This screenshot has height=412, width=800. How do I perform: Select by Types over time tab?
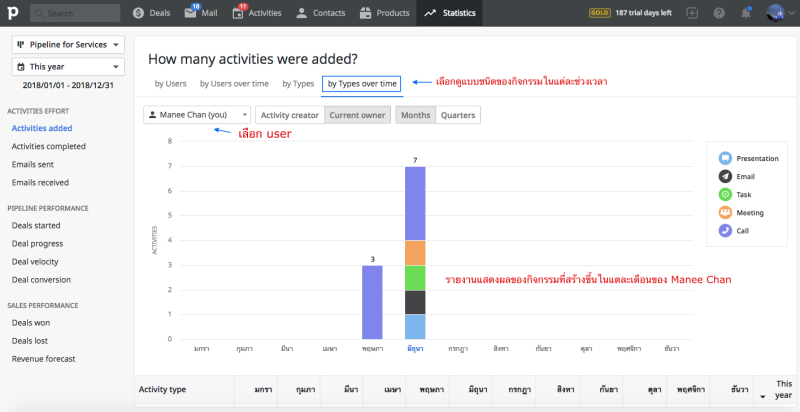(362, 84)
